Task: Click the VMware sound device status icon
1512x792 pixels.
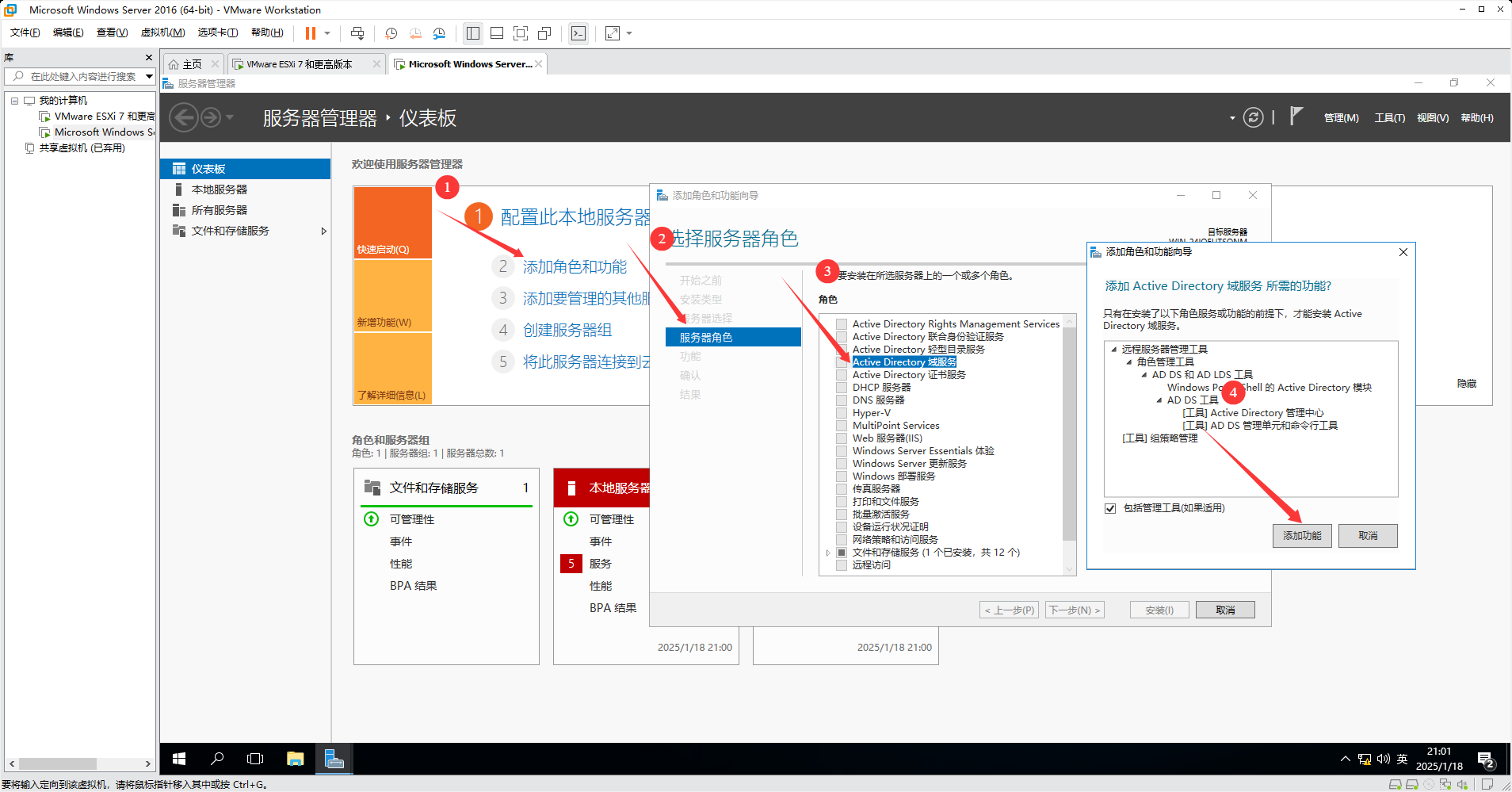Action: [1462, 785]
